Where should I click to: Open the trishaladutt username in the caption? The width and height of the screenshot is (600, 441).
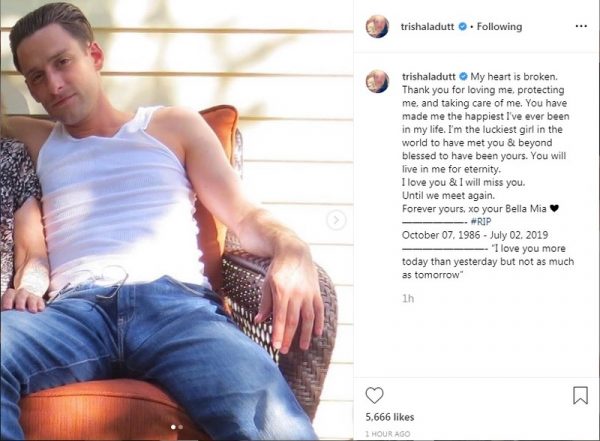[x=429, y=77]
